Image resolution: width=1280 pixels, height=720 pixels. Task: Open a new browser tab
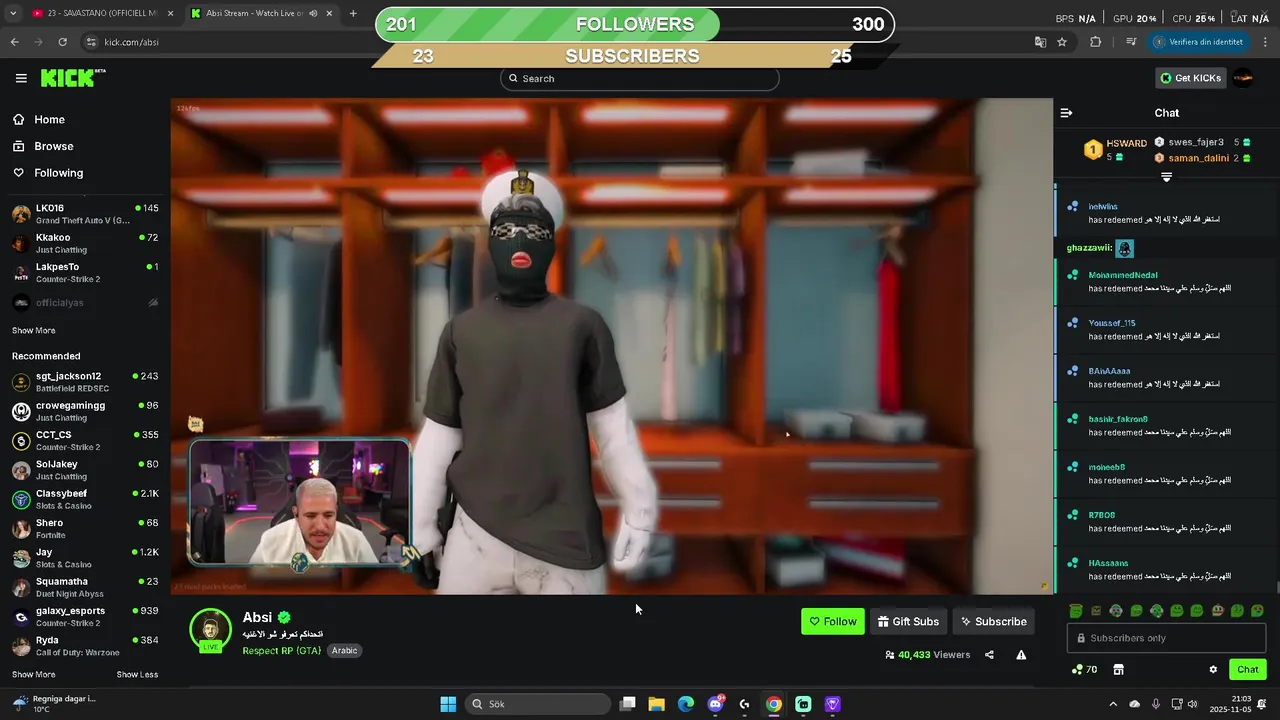click(x=353, y=13)
